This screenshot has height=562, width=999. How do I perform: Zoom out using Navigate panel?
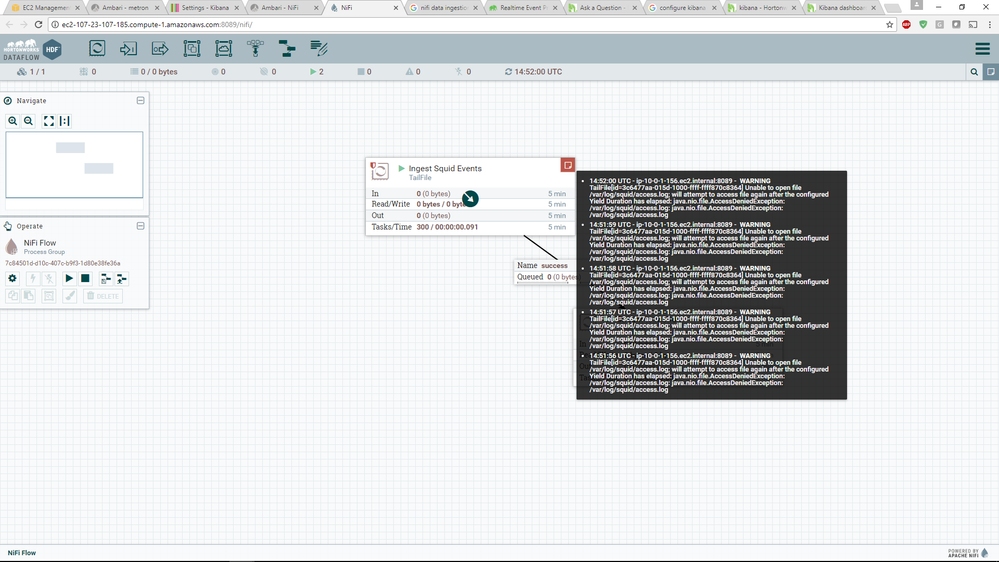pos(29,121)
